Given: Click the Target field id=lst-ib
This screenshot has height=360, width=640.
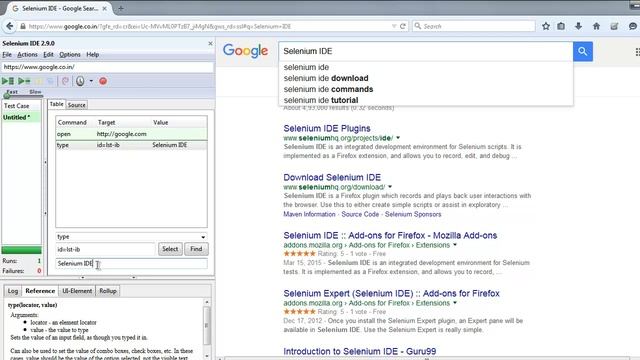Looking at the screenshot, I should (105, 249).
